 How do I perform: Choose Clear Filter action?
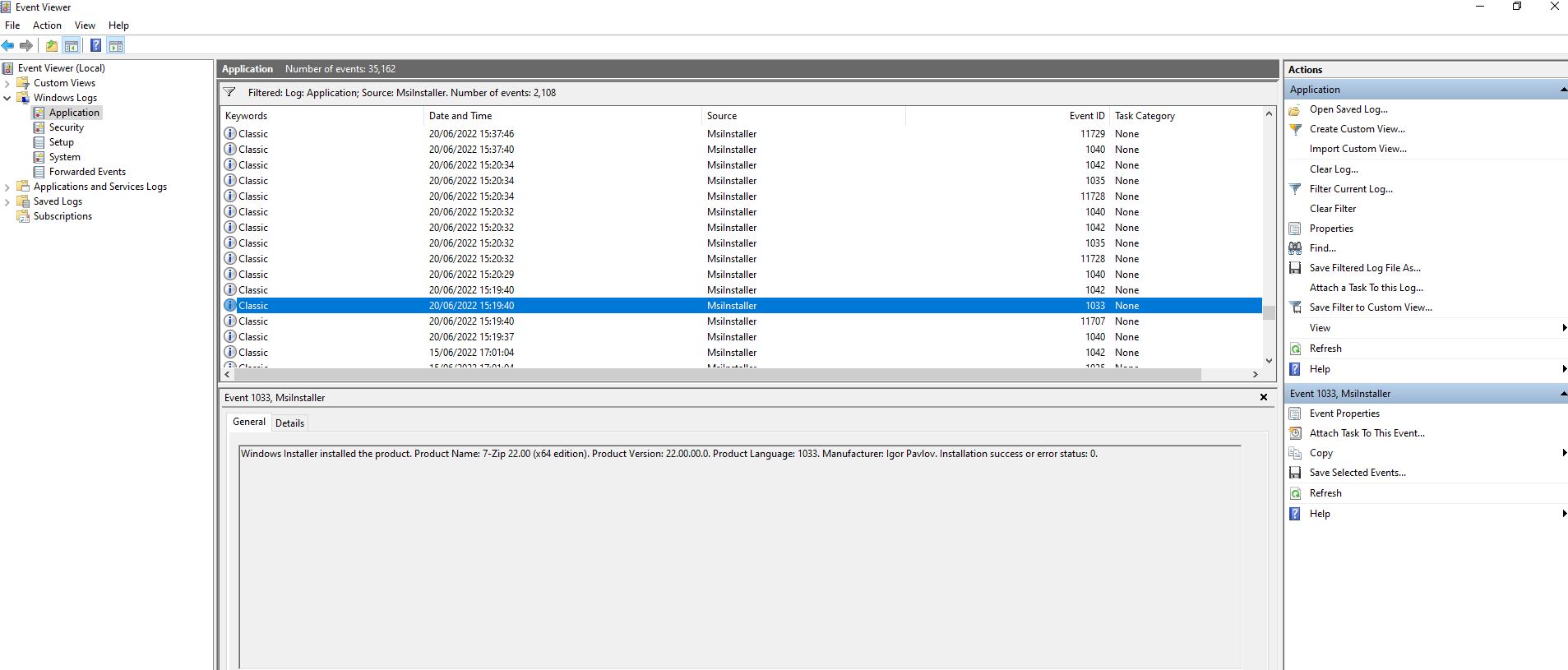point(1333,209)
